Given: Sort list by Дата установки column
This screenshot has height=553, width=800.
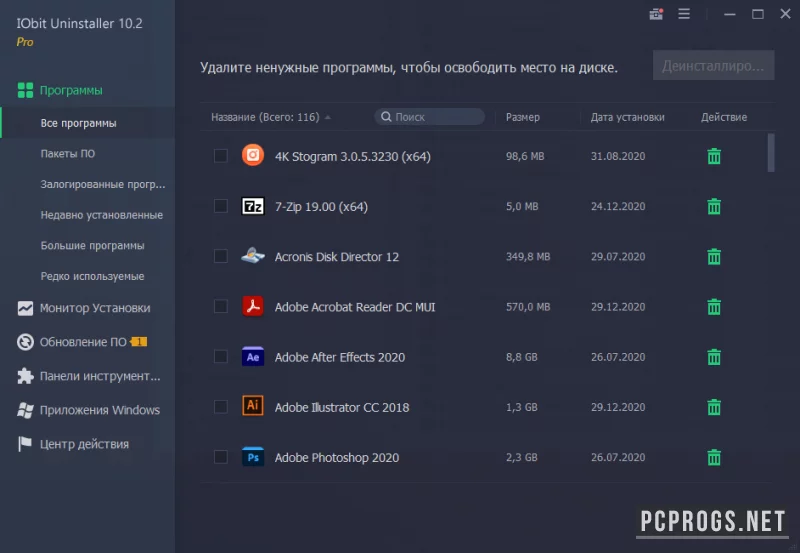Looking at the screenshot, I should [x=628, y=117].
